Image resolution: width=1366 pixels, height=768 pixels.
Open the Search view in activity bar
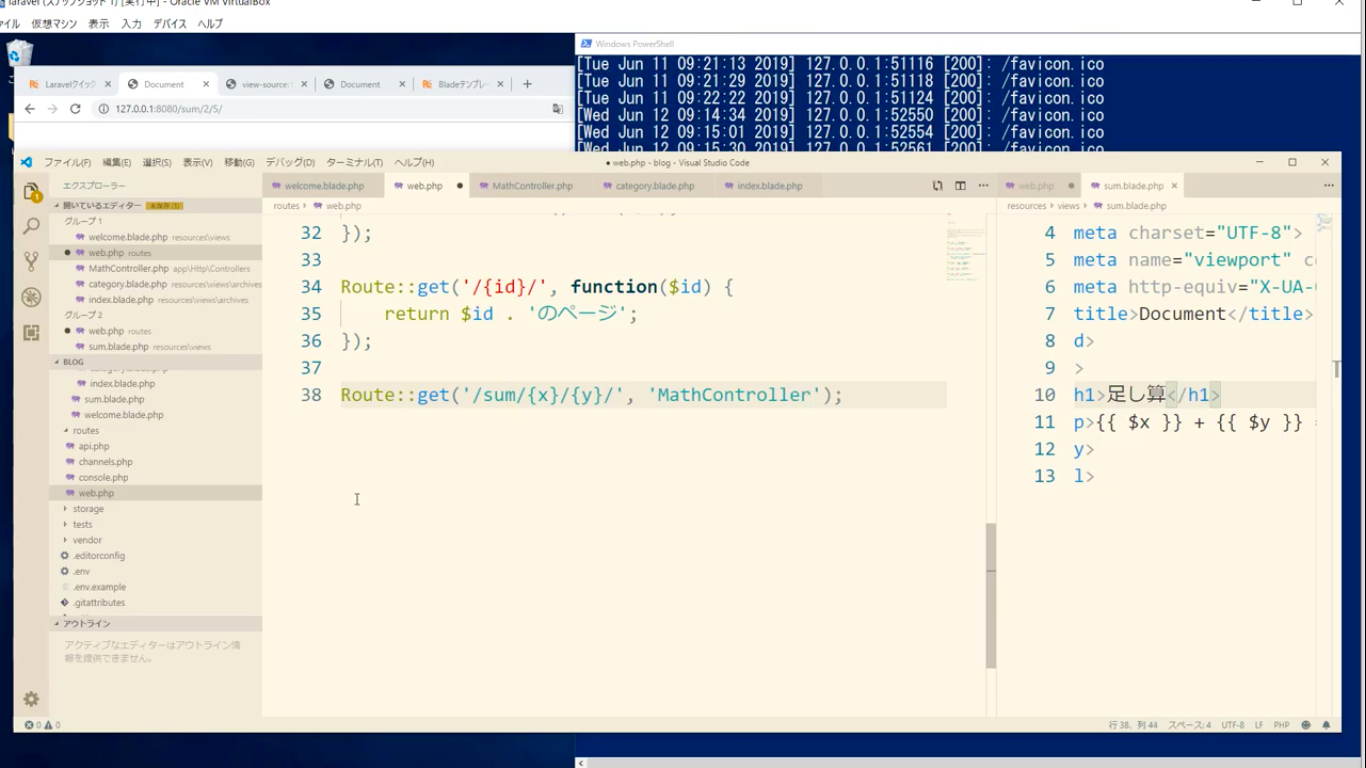point(31,227)
